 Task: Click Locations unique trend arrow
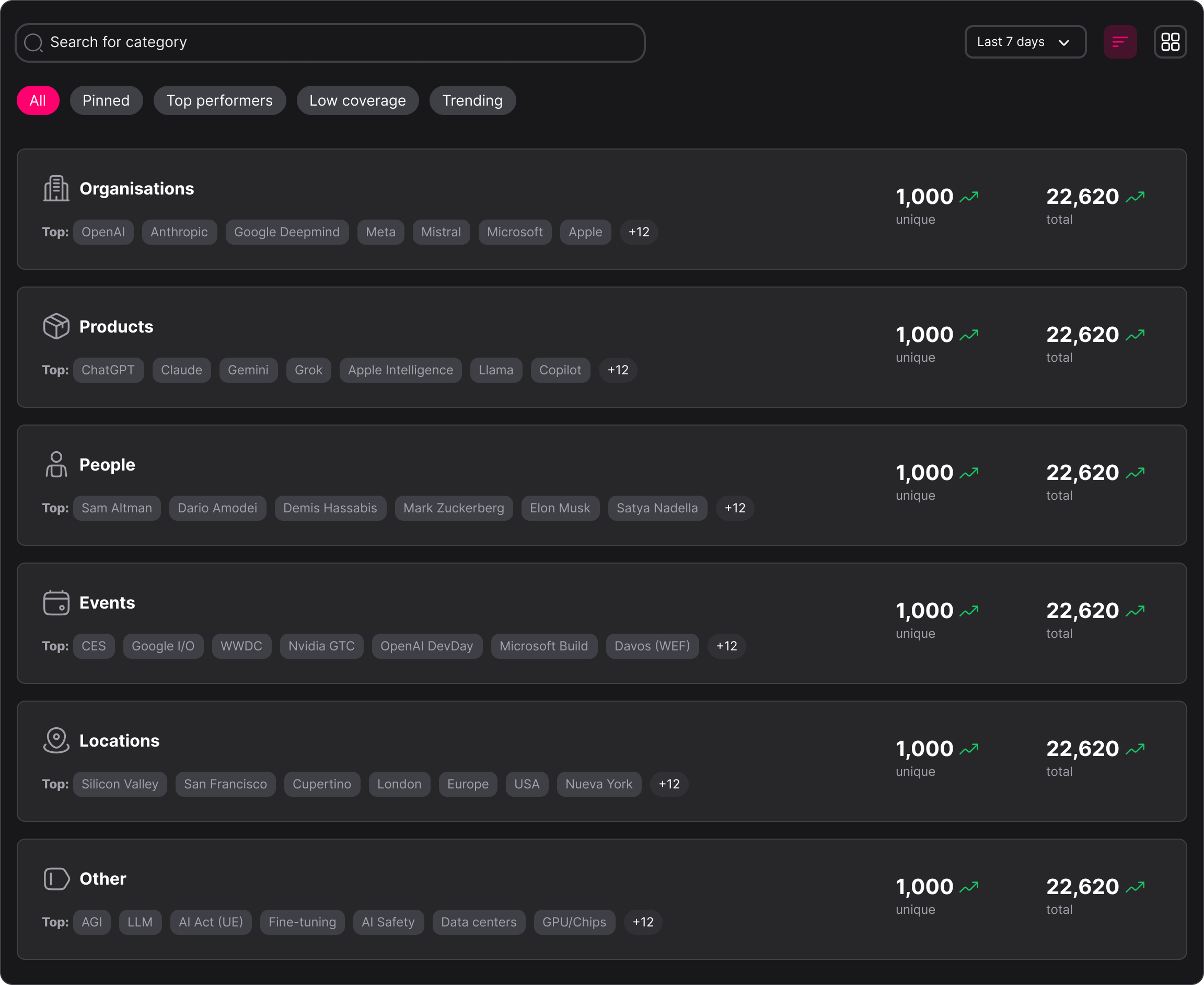969,749
